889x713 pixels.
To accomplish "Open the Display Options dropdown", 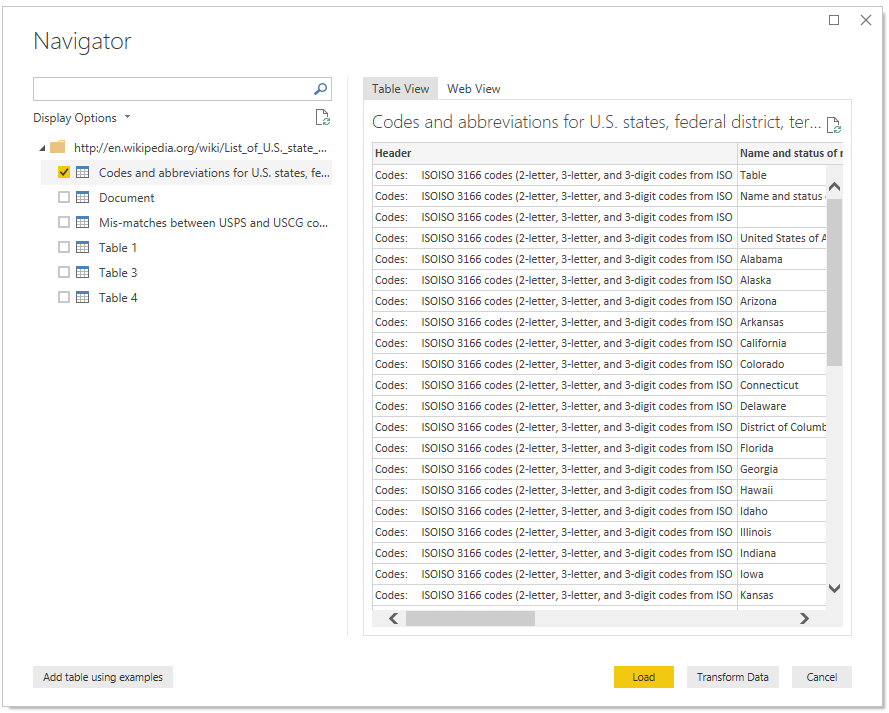I will (82, 118).
